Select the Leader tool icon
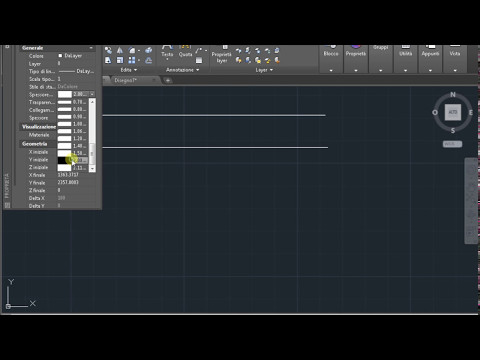 [x=199, y=50]
